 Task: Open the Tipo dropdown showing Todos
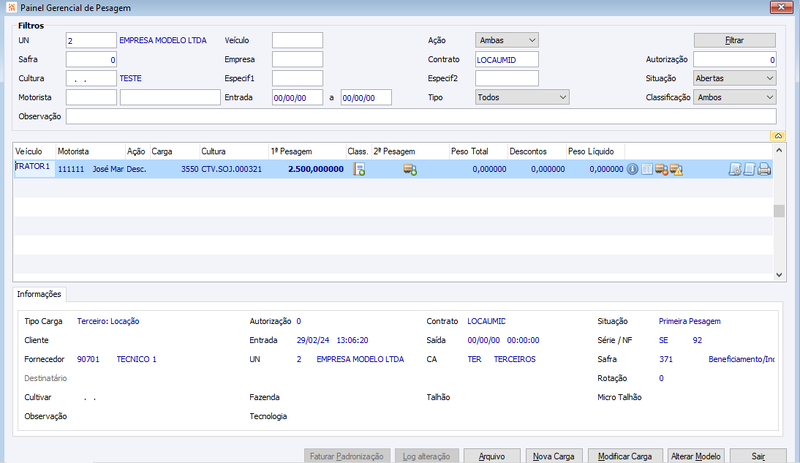tap(522, 97)
